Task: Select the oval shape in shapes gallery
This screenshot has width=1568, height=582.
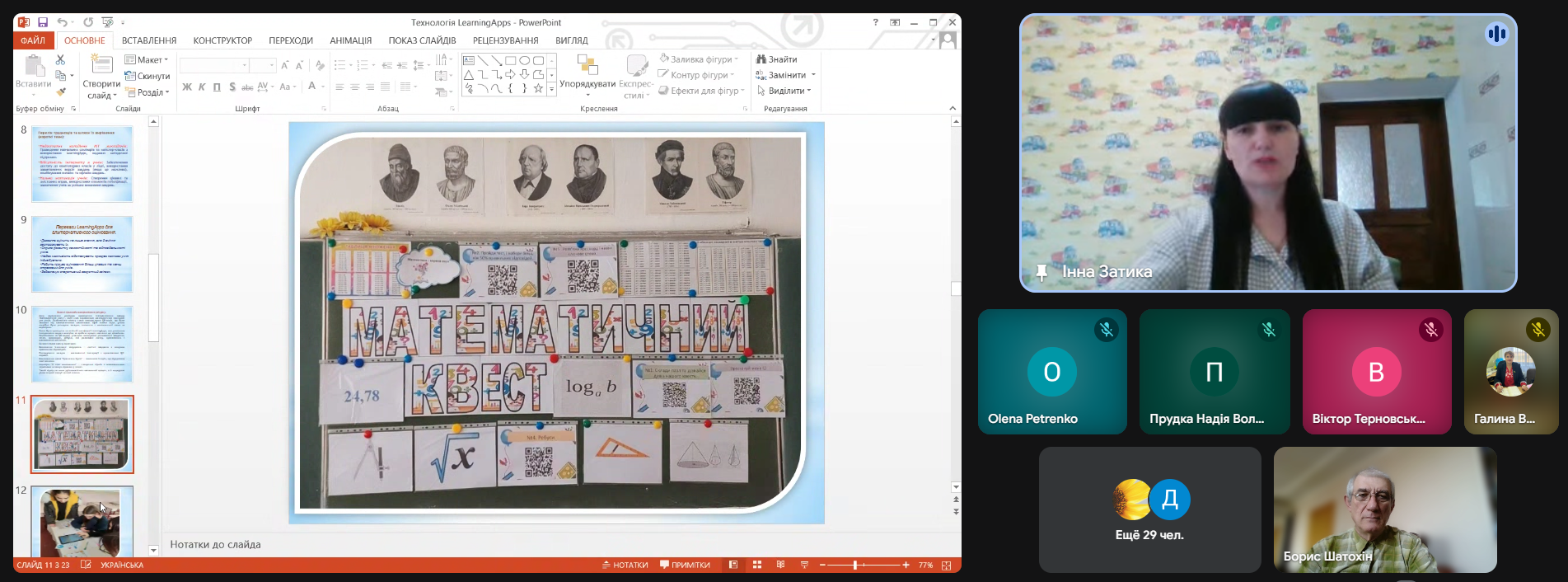Action: [524, 60]
